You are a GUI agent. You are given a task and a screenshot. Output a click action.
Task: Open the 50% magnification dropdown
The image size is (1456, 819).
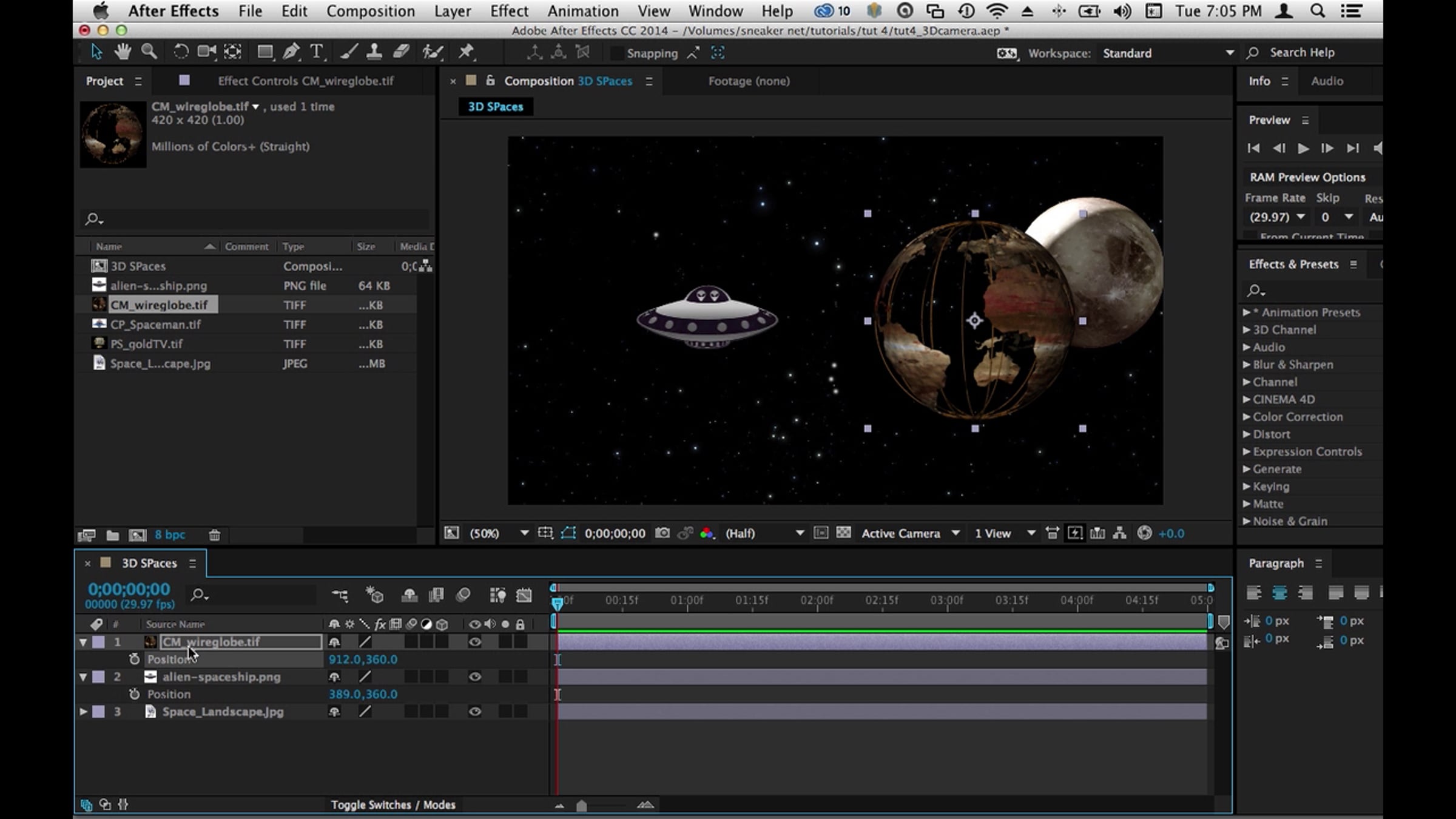coord(499,533)
